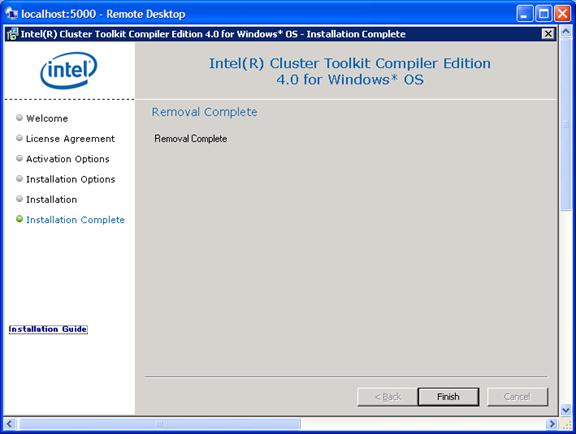Click the installer icon in dialog title bar
The height and width of the screenshot is (434, 576).
pyautogui.click(x=12, y=34)
